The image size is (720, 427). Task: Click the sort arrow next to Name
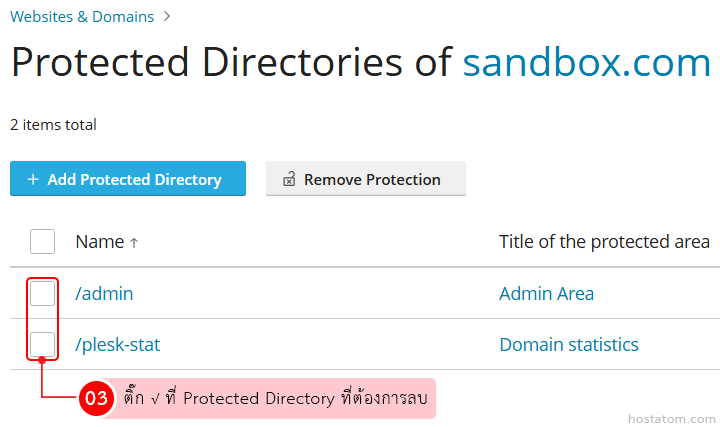[x=134, y=243]
